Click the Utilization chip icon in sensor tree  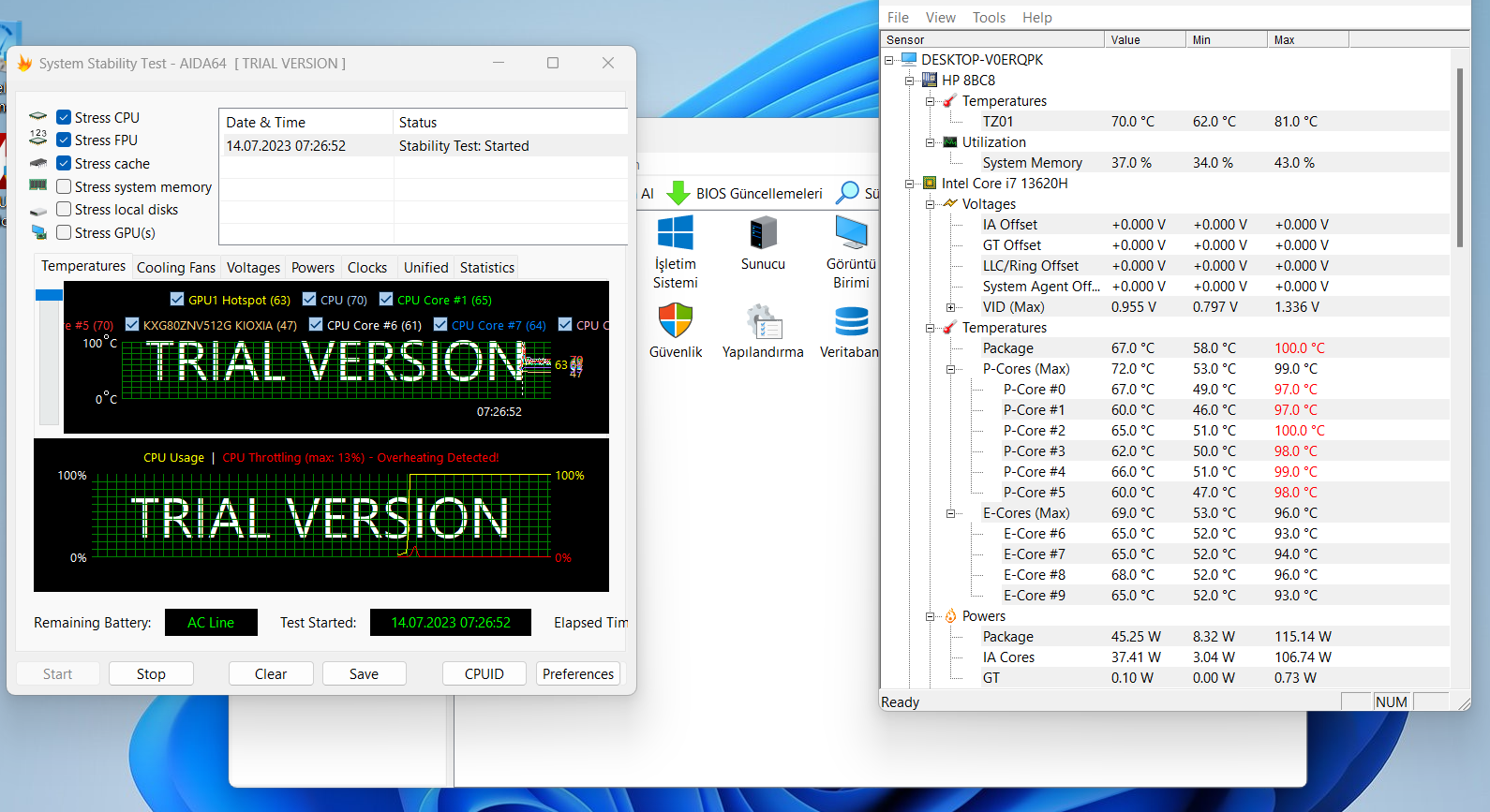coord(950,141)
